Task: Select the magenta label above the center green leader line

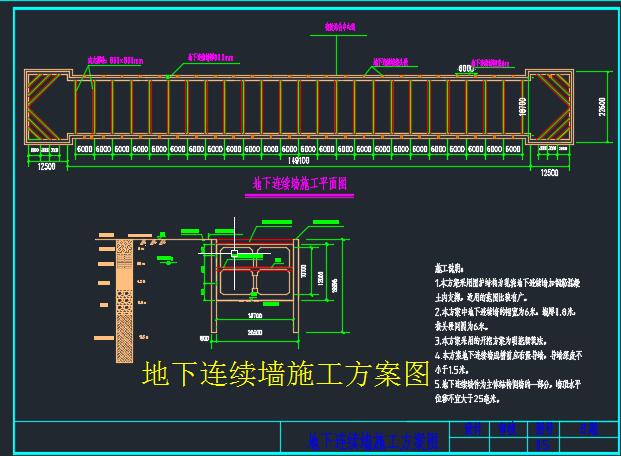Action: click(340, 27)
